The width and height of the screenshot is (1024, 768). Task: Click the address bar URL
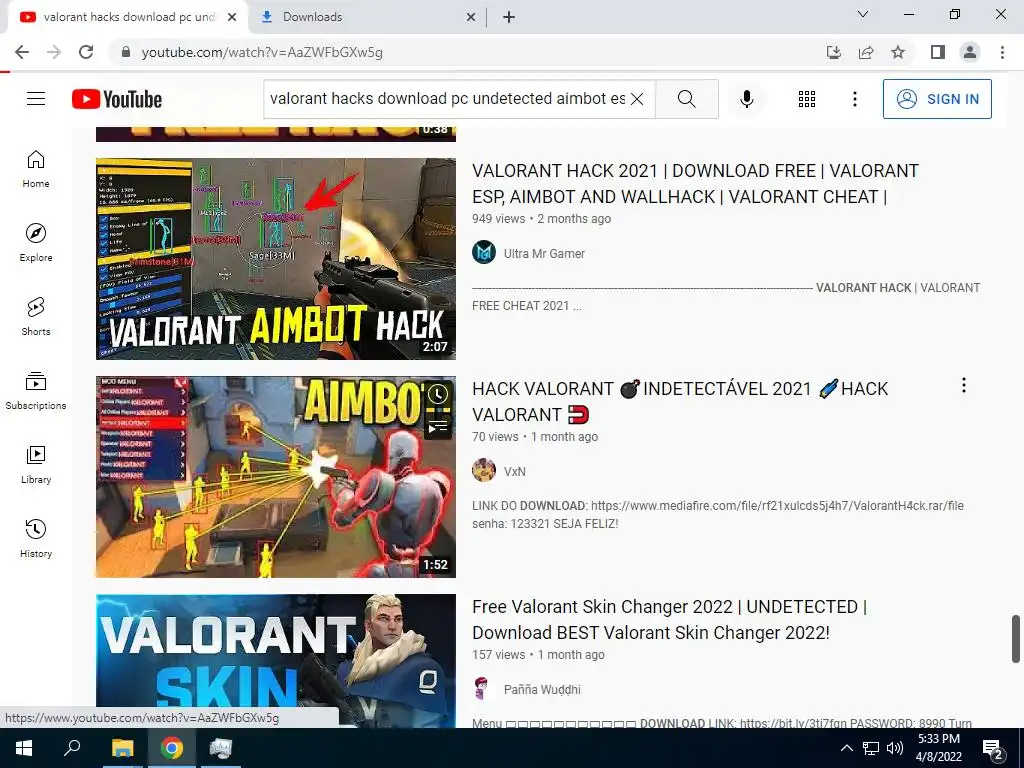(x=262, y=52)
